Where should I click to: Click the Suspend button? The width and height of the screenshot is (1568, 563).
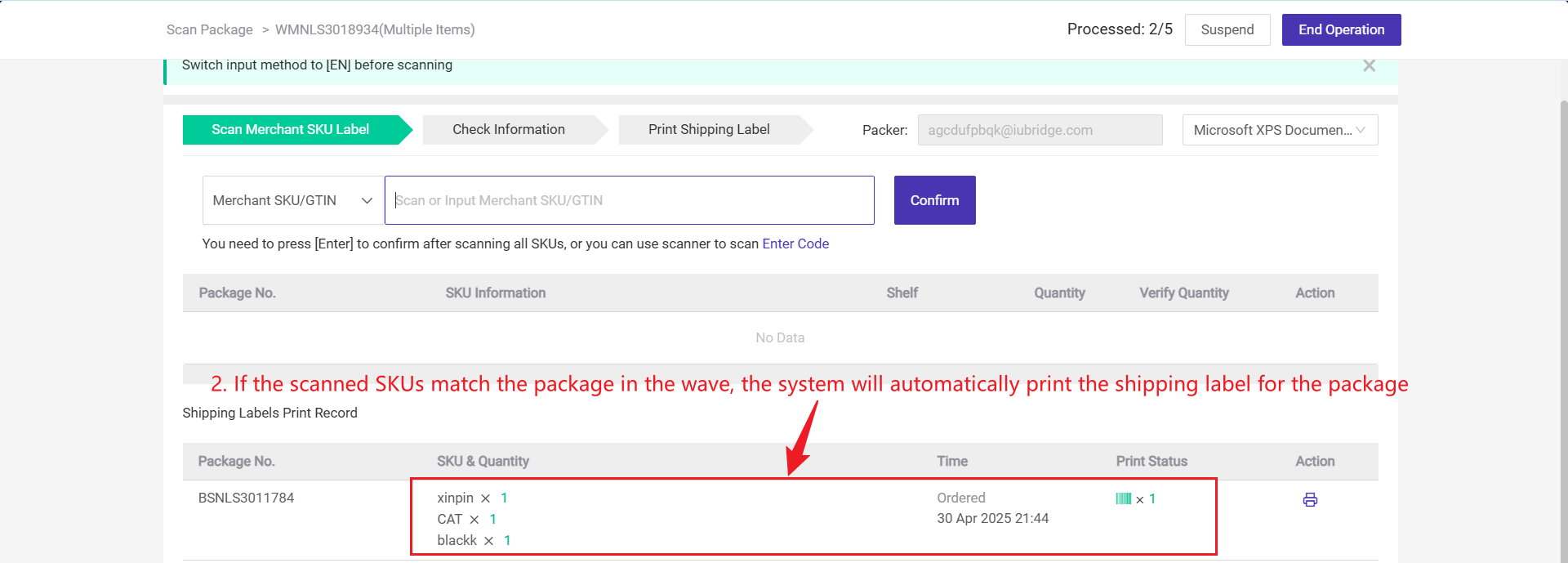tap(1227, 30)
